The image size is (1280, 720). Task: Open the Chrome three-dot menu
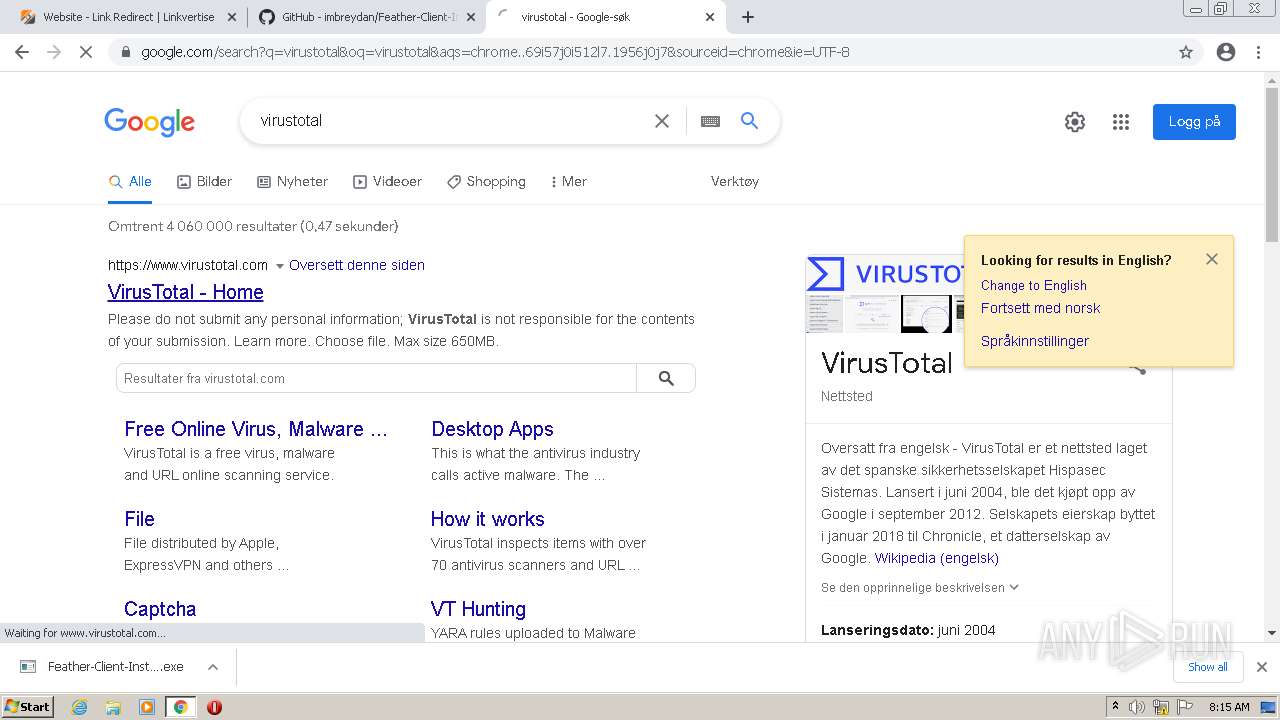coord(1258,52)
